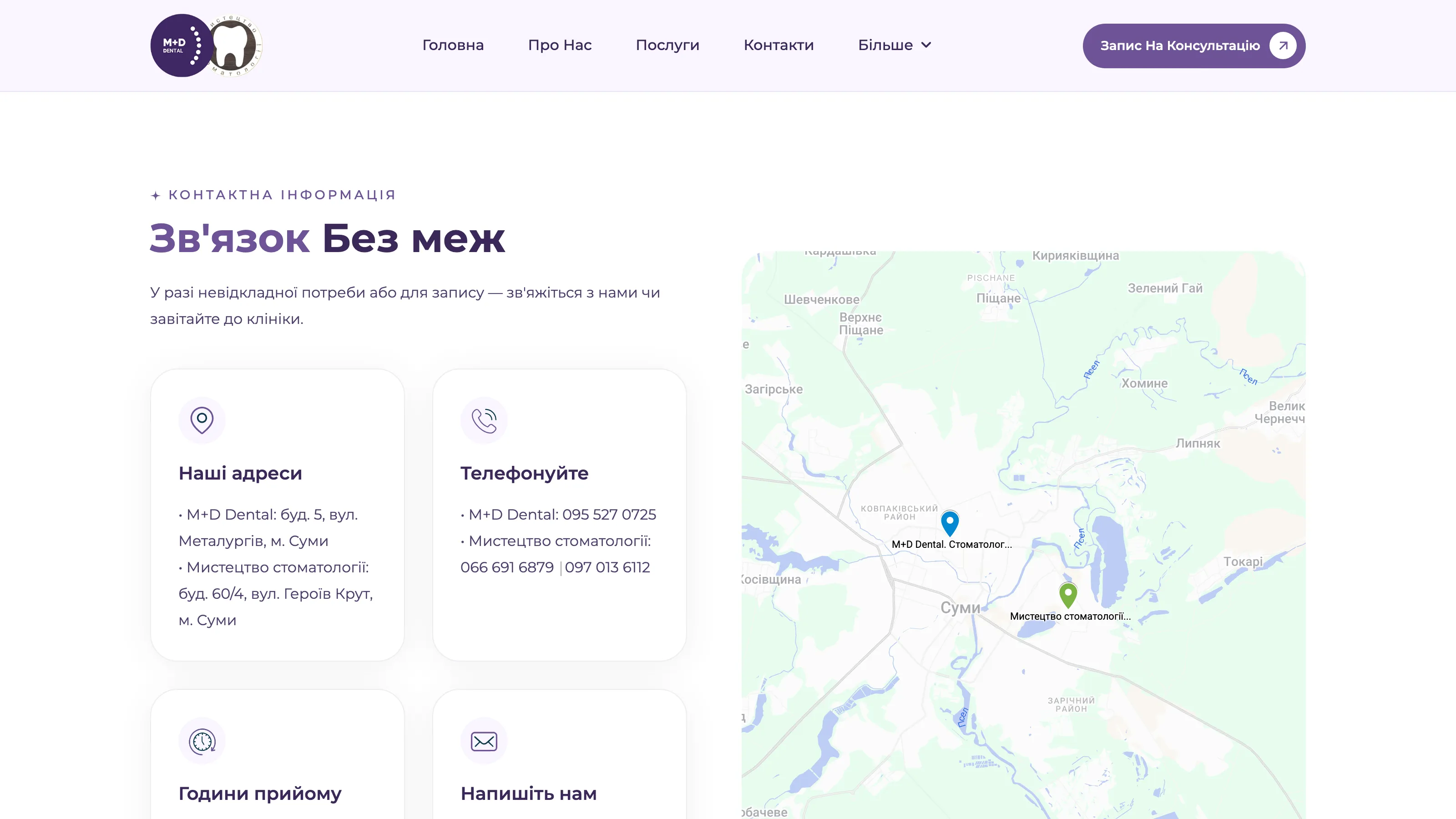Click the КОНТАКТНА ІНФОРМАЦІЯ label
This screenshot has width=1456, height=819.
coord(282,195)
